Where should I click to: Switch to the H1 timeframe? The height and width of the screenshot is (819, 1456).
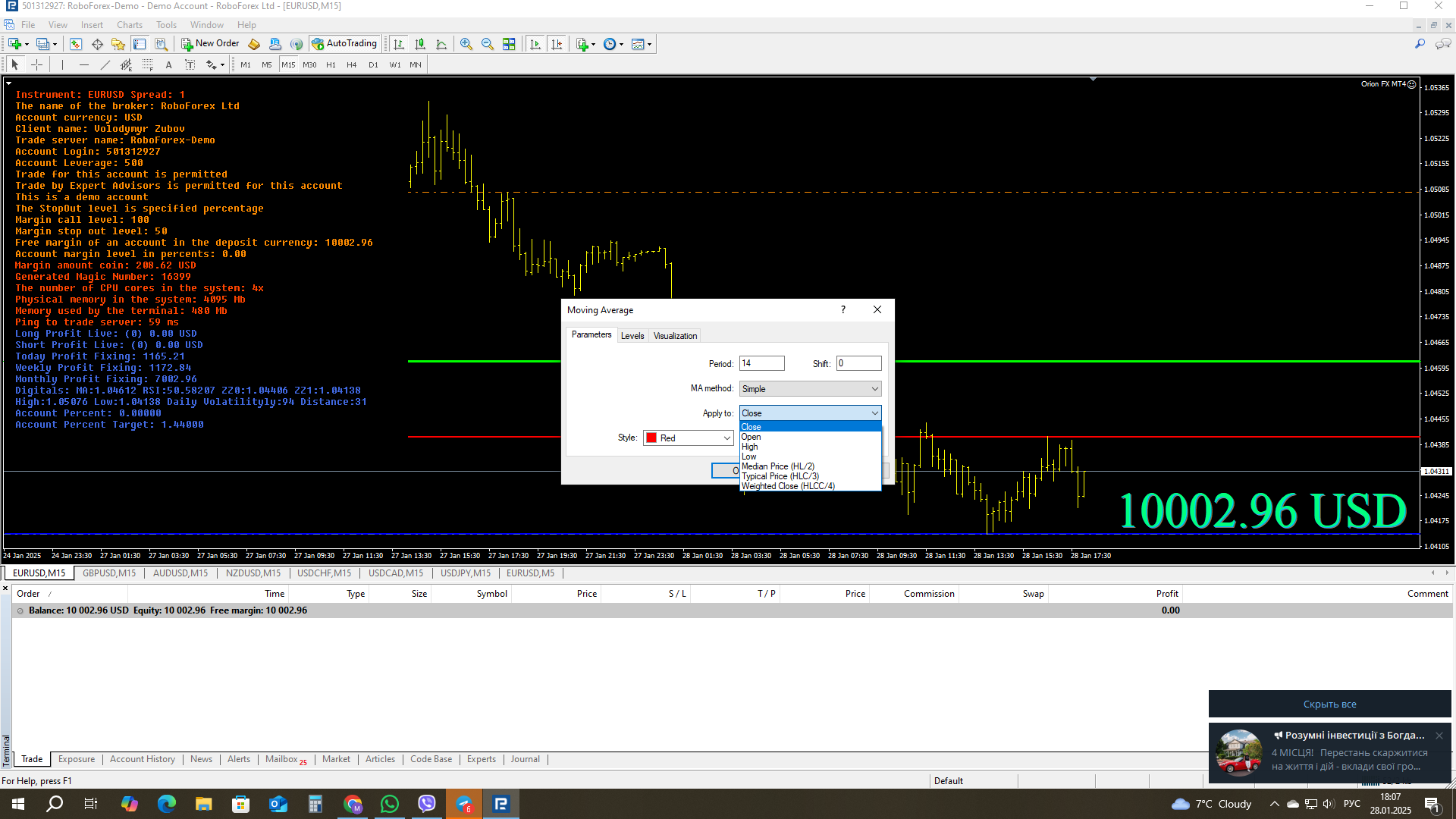pos(331,65)
